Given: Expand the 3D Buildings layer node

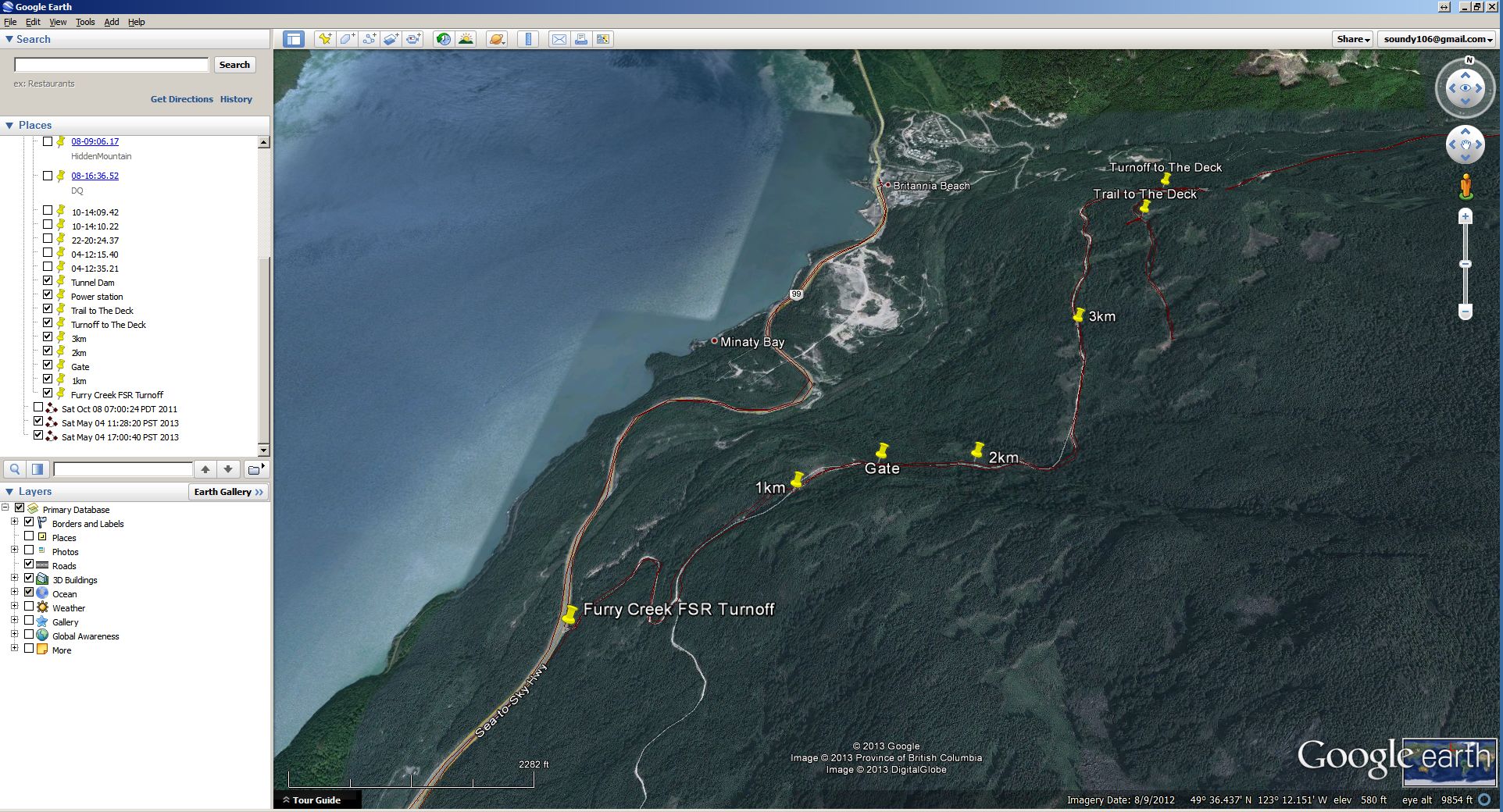Looking at the screenshot, I should tap(15, 579).
